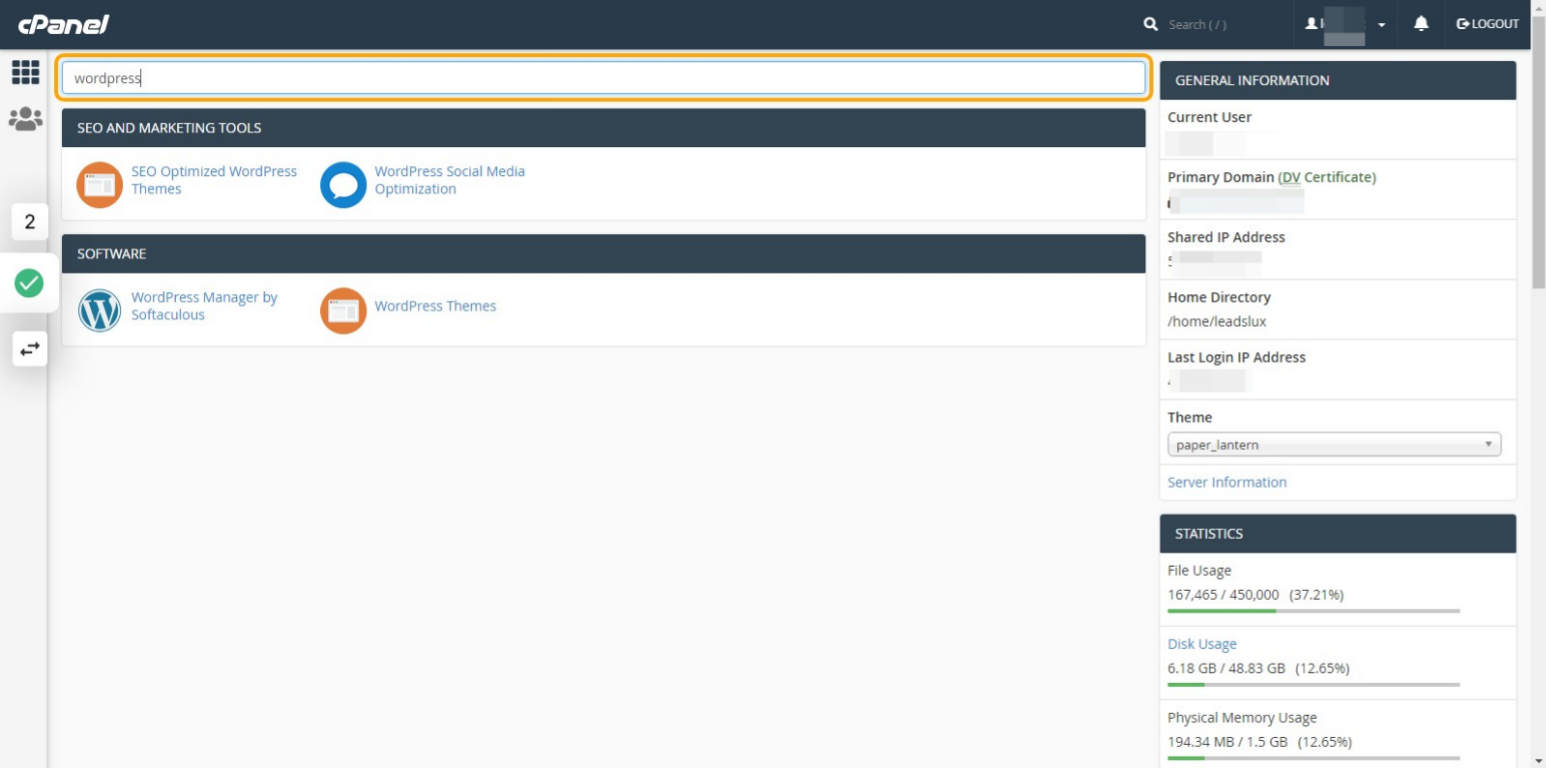Viewport: 1546px width, 768px height.
Task: Open SEO Optimized WordPress Themes link
Action: (x=214, y=180)
